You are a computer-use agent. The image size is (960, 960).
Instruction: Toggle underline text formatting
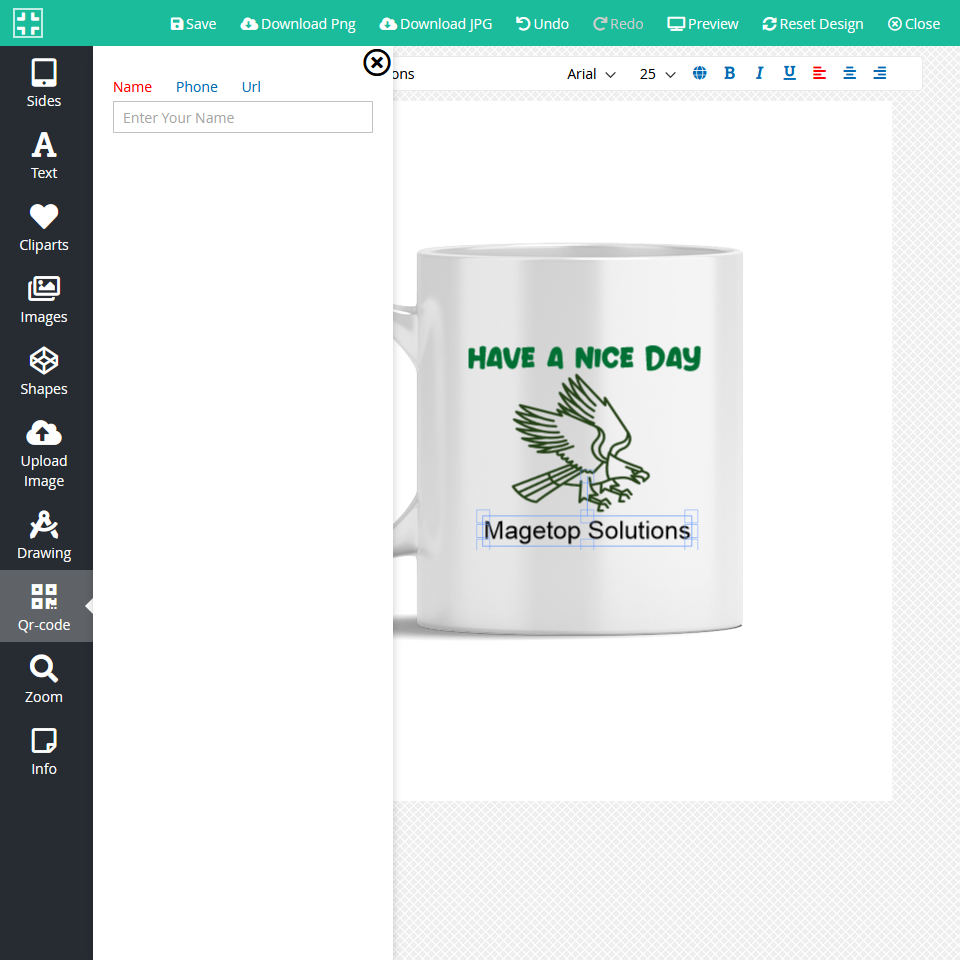click(x=789, y=73)
